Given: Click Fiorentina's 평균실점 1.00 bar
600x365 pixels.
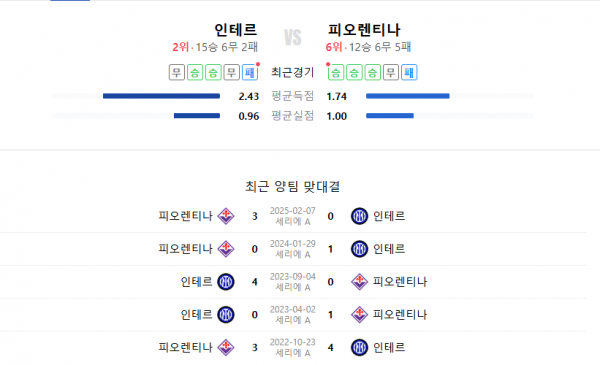Looking at the screenshot, I should [390, 116].
